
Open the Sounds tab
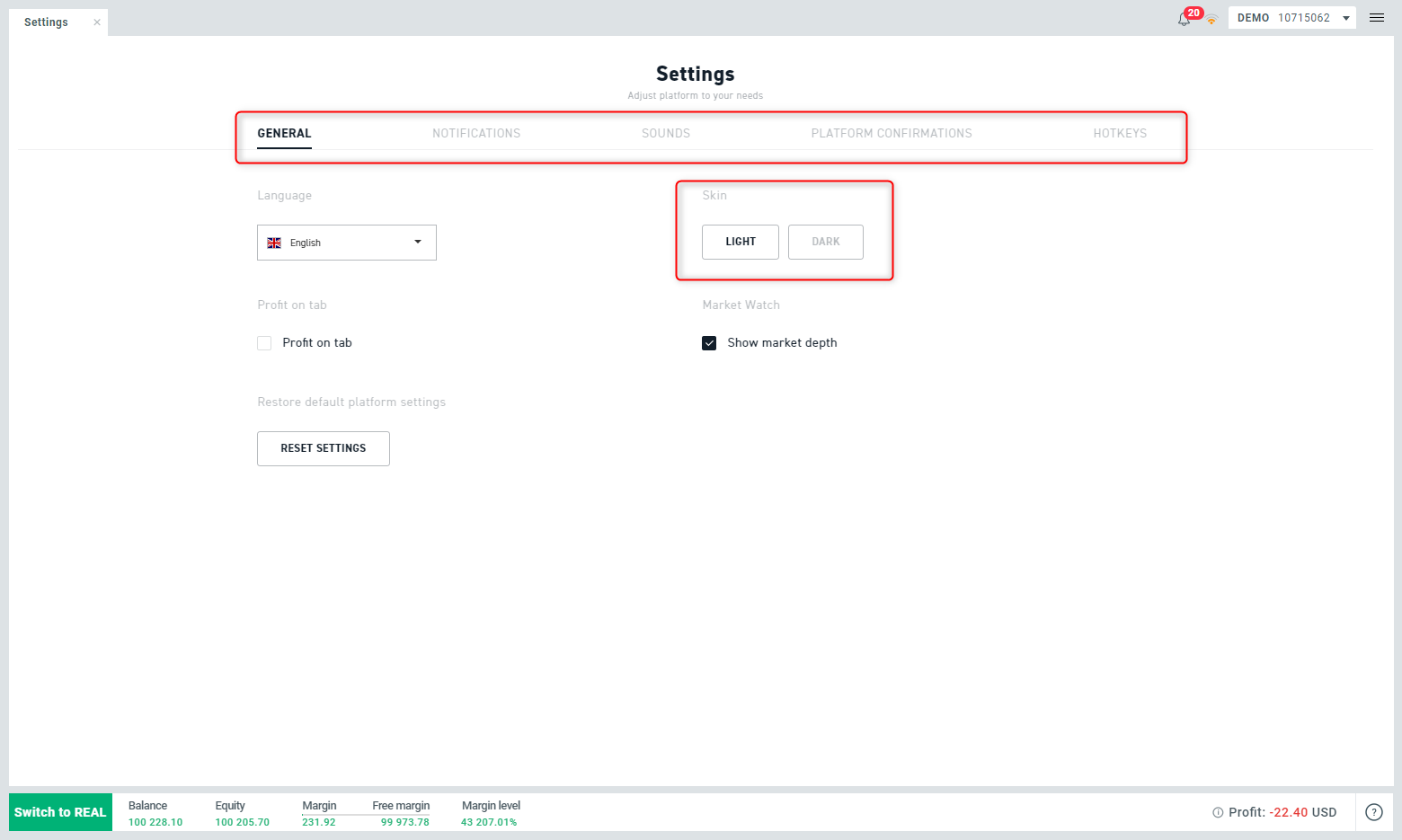(666, 133)
